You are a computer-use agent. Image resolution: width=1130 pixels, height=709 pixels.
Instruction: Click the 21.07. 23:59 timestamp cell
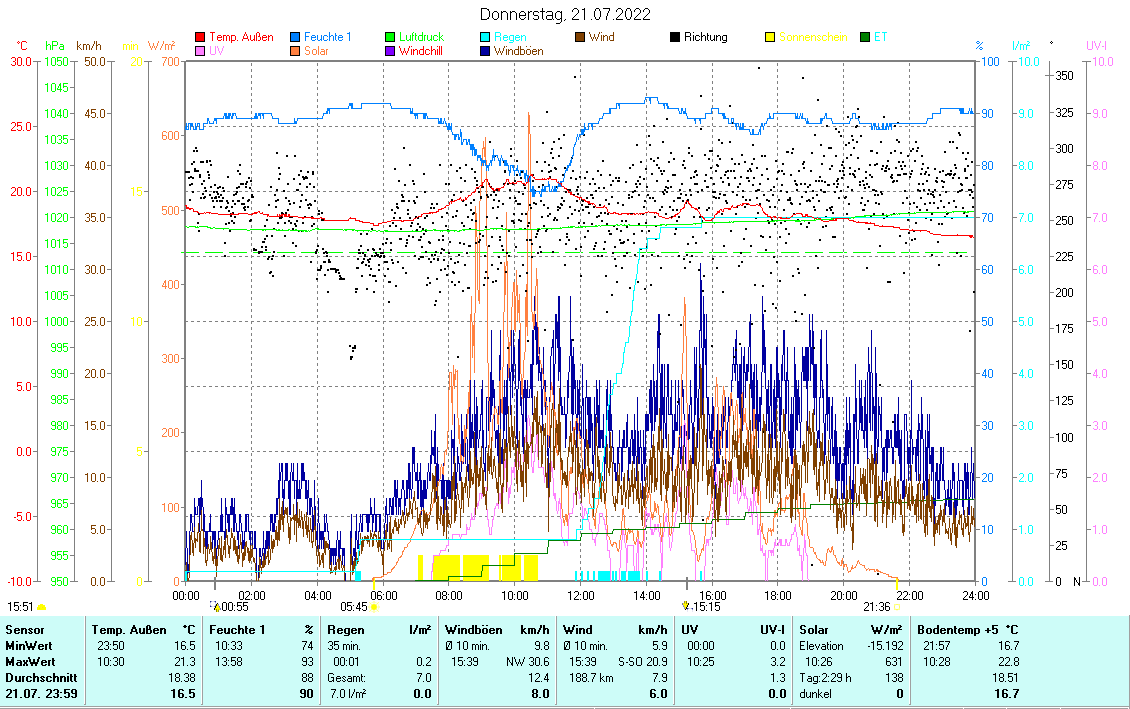point(40,693)
